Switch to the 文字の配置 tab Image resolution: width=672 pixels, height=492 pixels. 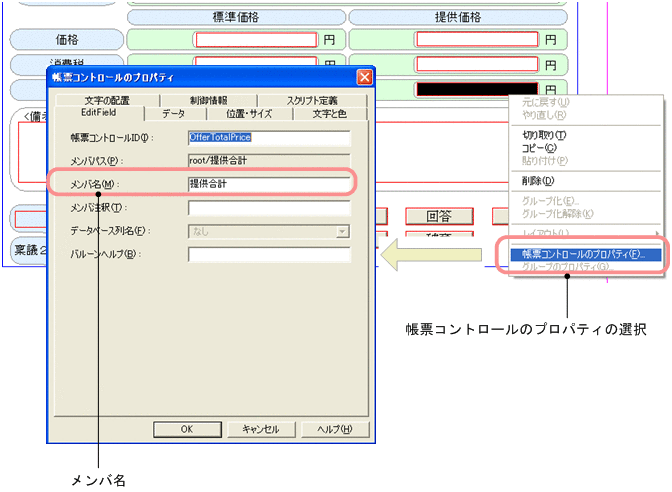click(107, 101)
